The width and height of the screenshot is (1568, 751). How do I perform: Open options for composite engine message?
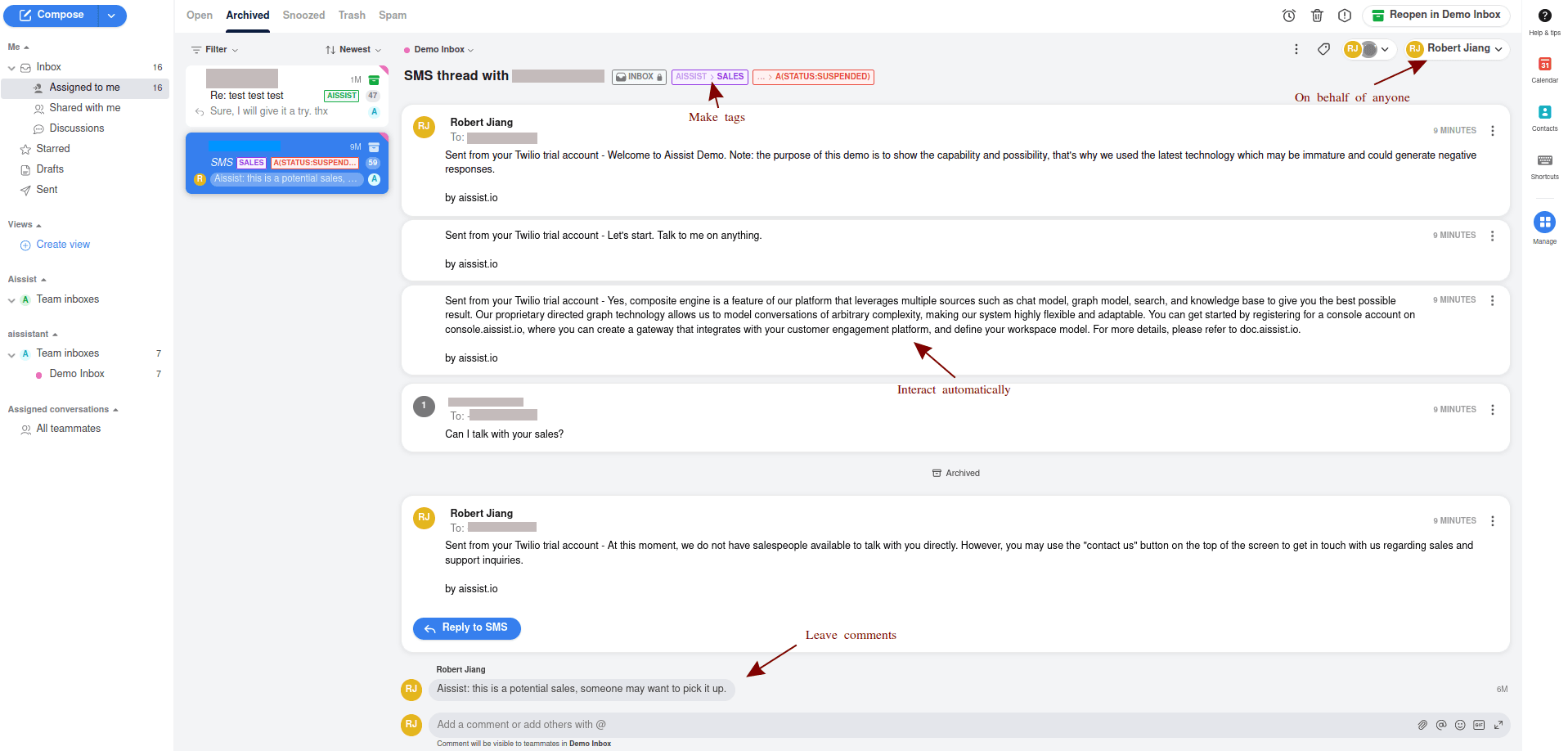[x=1493, y=300]
